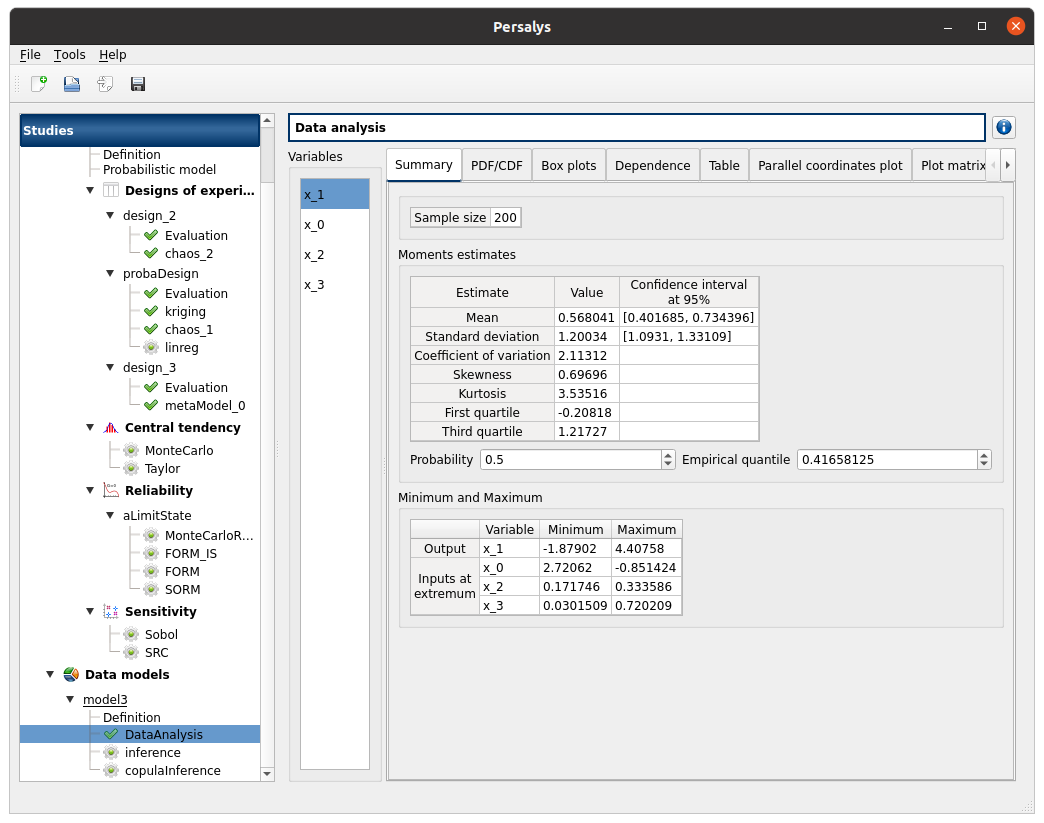Image resolution: width=1044 pixels, height=823 pixels.
Task: Collapse the Designs of experiments tree node
Action: [x=89, y=191]
